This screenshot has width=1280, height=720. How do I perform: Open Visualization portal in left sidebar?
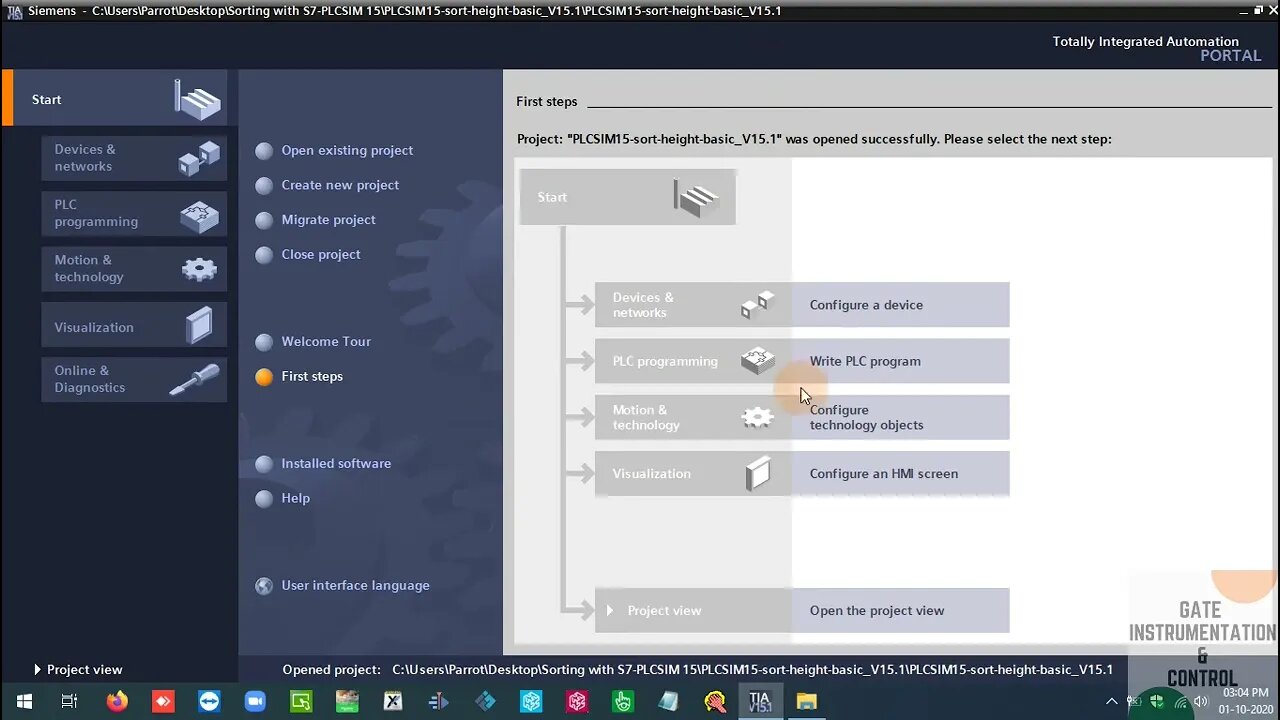pos(134,326)
